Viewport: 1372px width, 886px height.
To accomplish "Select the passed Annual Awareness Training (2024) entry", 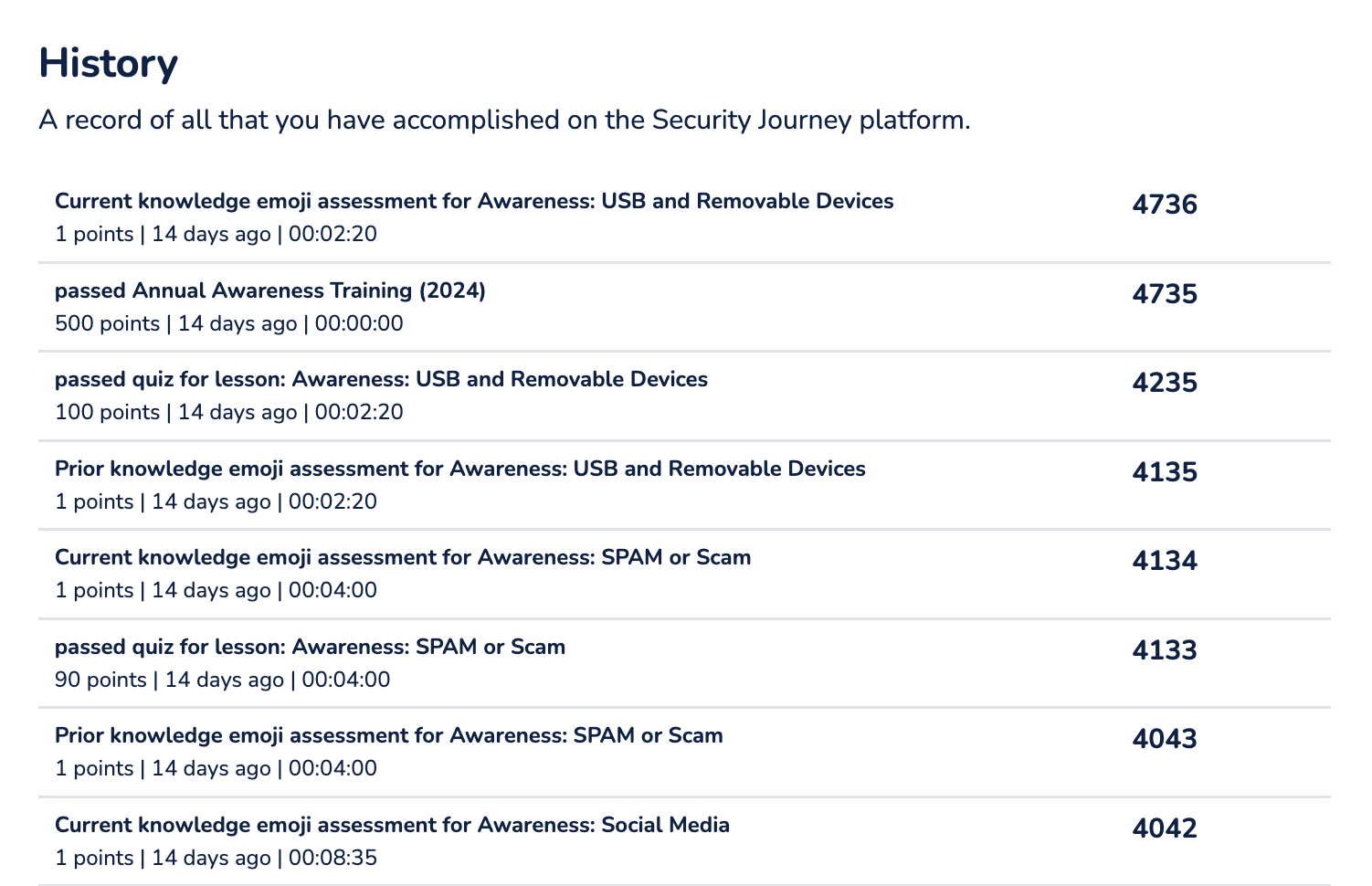I will click(x=270, y=290).
